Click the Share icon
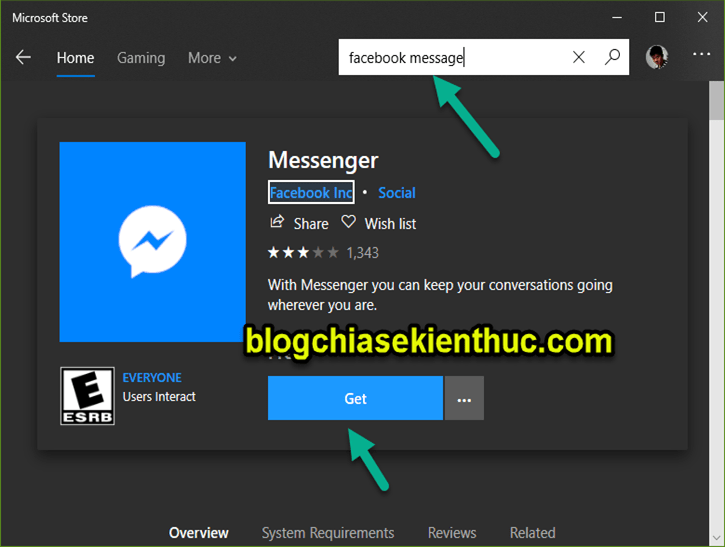Viewport: 725px width, 547px height. [276, 222]
